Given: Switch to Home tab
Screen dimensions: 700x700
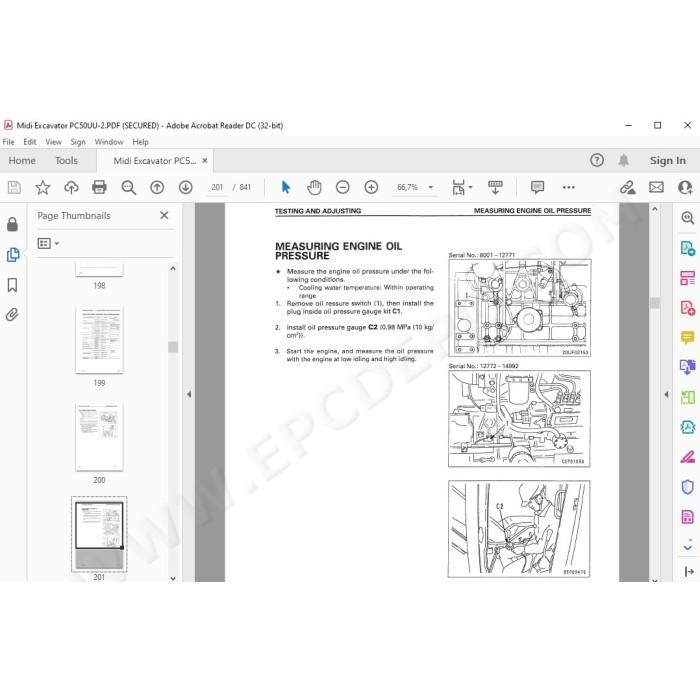Looking at the screenshot, I should [22, 160].
